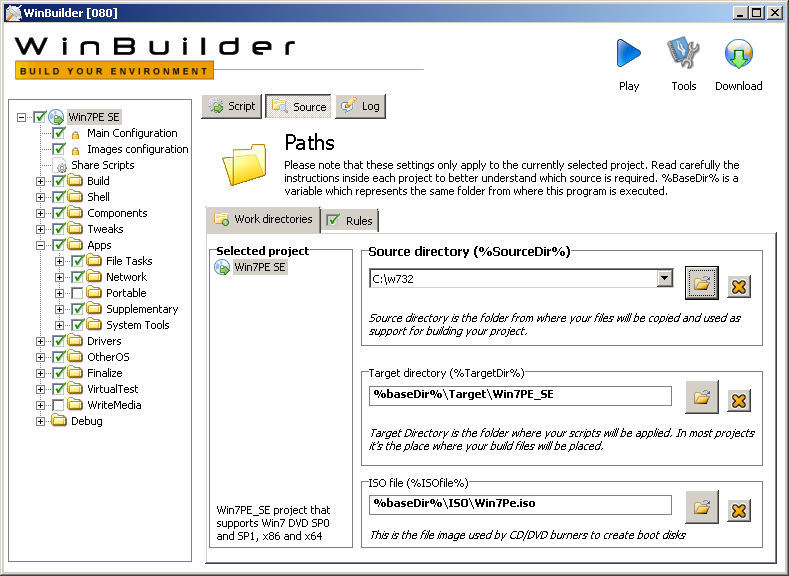
Task: Select Share Scripts tree item
Action: coord(103,165)
